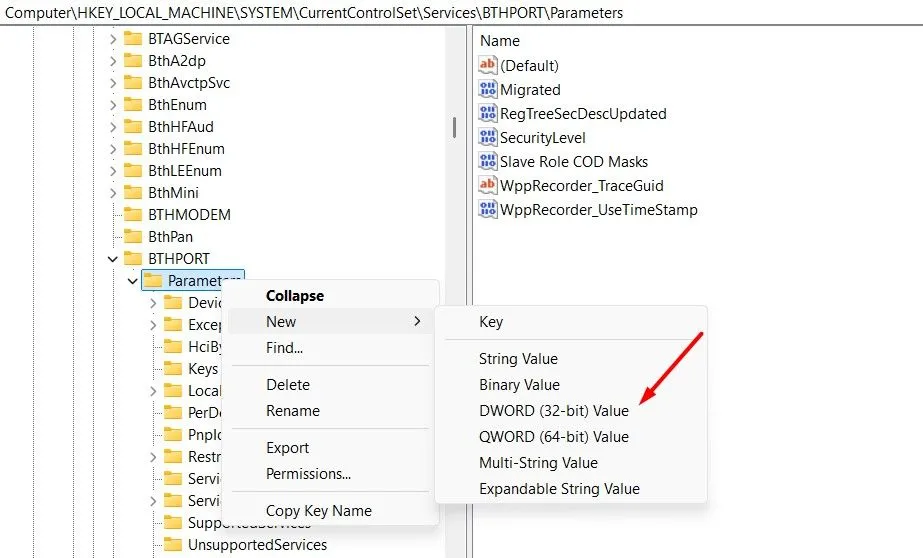Select the Migrated DWORD value icon

(488, 90)
